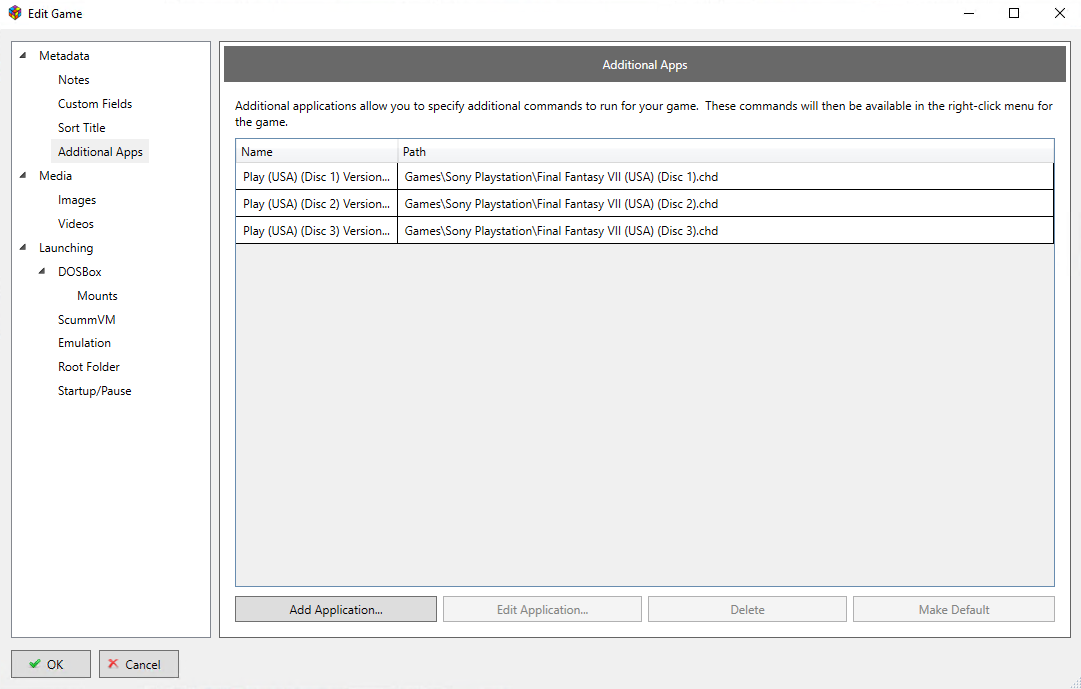The height and width of the screenshot is (689, 1081).
Task: Click the Final Fantasy VII (Disc 2).chd path
Action: (x=561, y=203)
